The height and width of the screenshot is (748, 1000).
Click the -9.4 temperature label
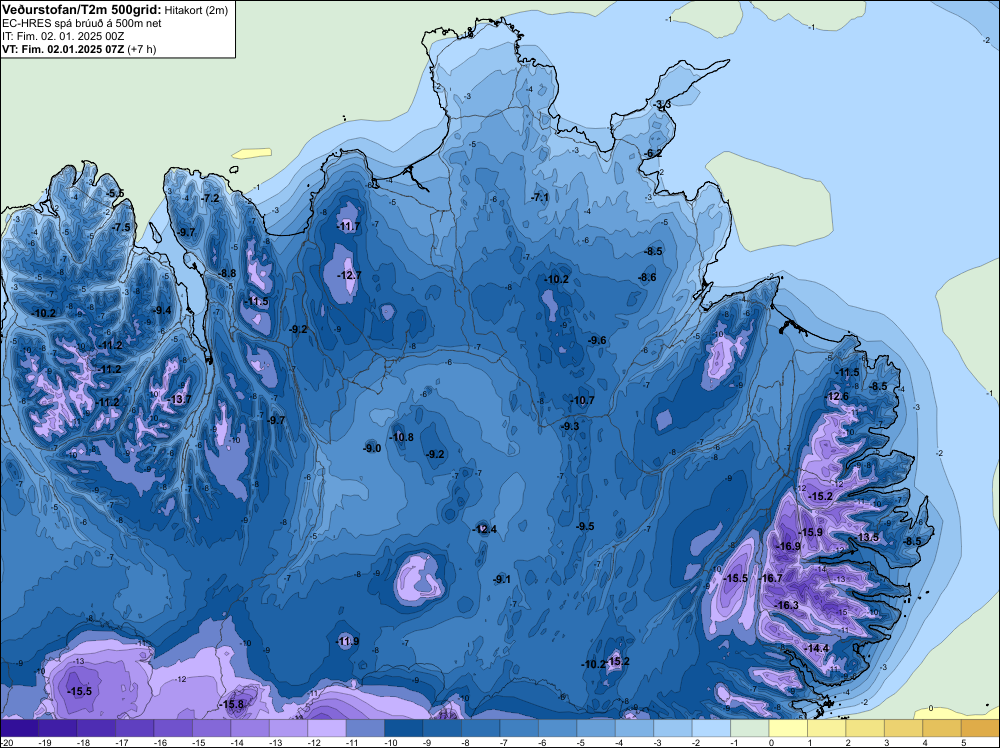[162, 311]
